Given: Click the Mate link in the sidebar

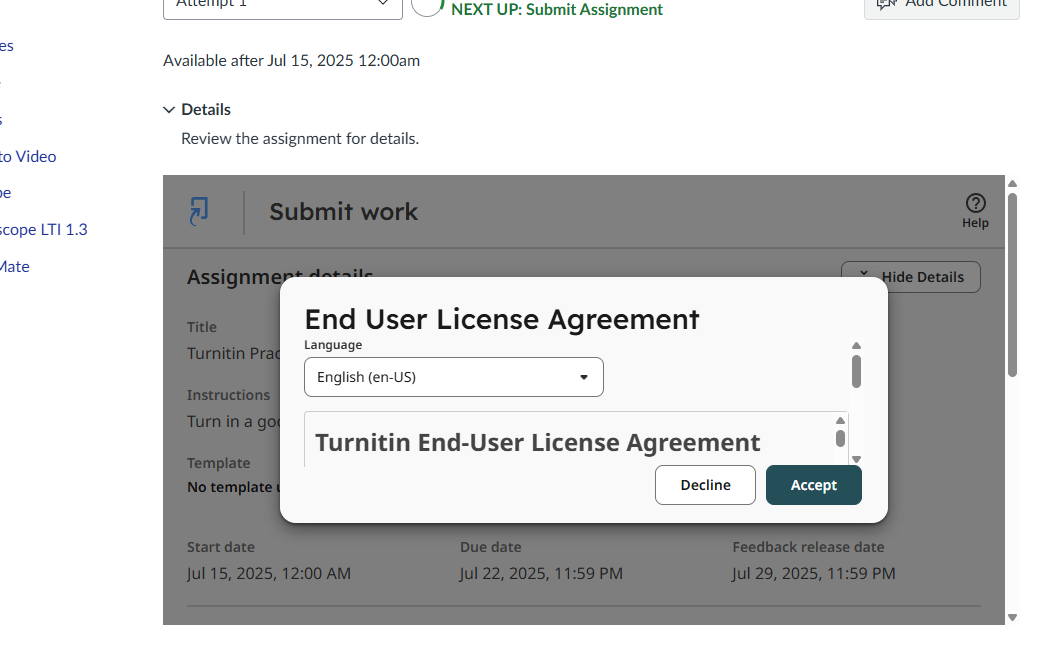Looking at the screenshot, I should coord(14,266).
